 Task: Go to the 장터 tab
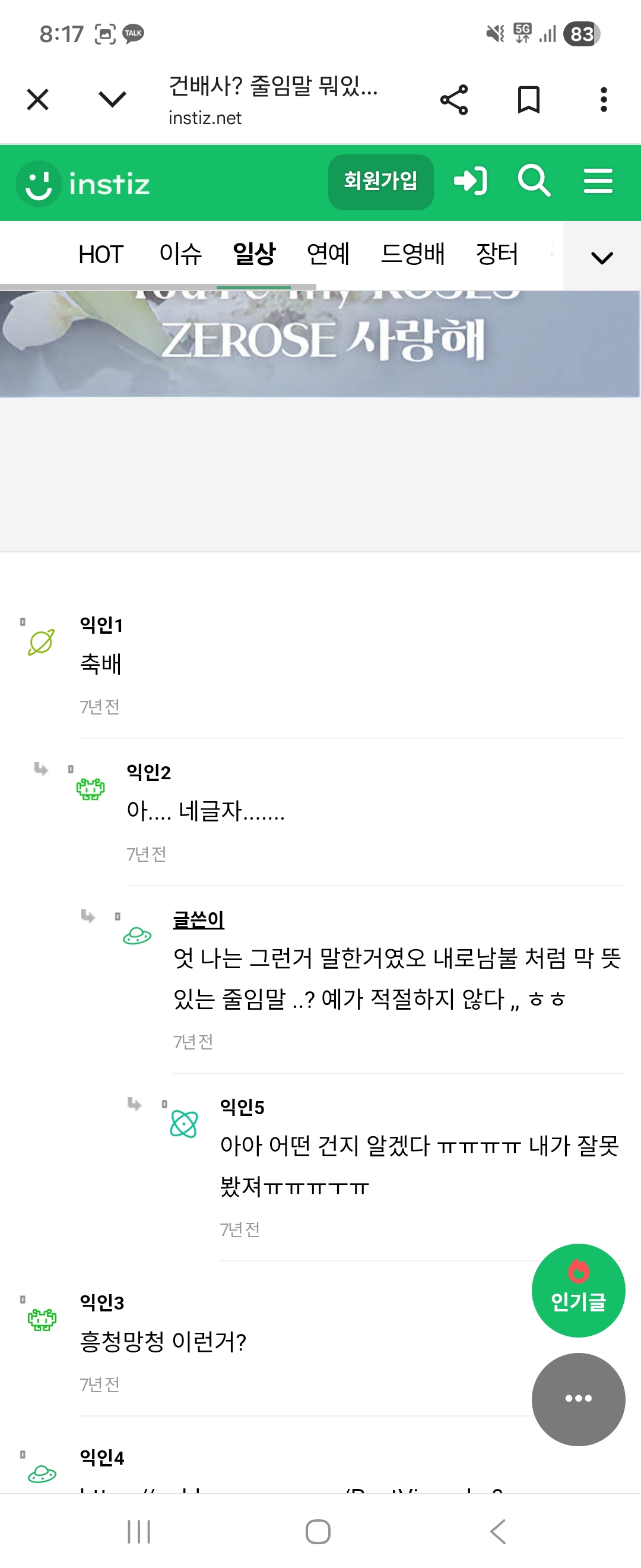point(497,254)
